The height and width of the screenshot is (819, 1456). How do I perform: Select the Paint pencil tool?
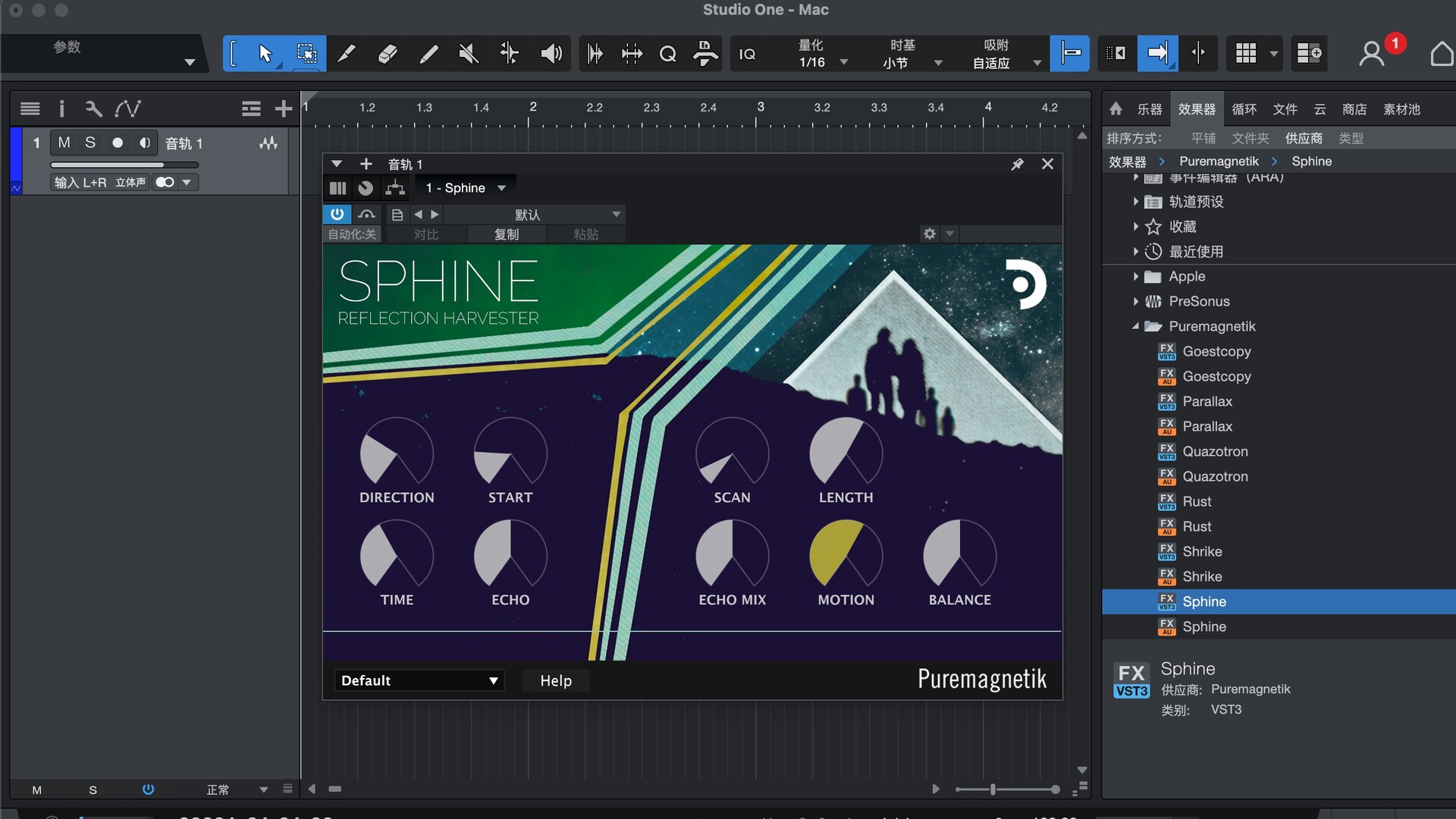tap(428, 54)
